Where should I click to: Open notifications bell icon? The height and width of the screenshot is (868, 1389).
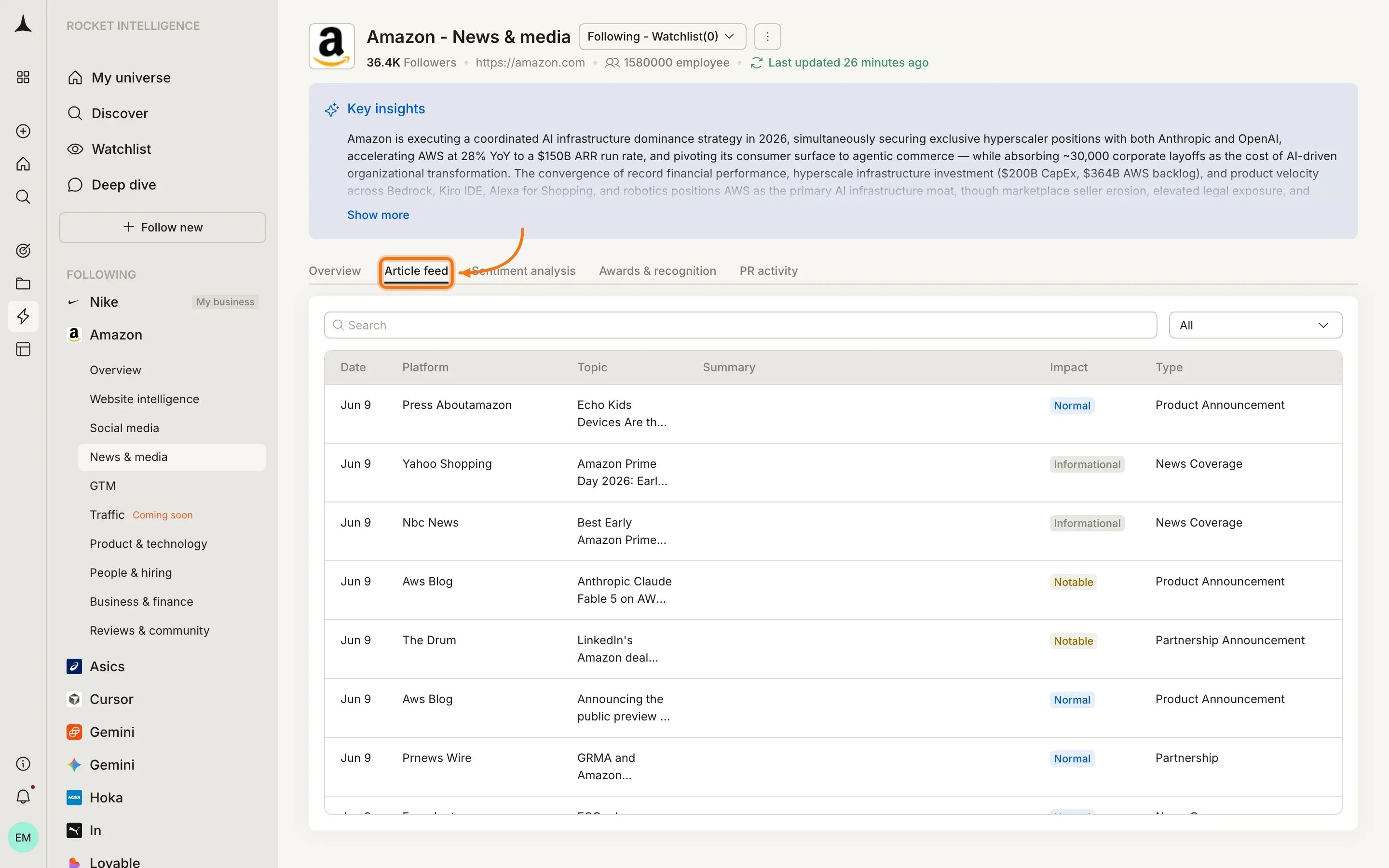point(23,796)
